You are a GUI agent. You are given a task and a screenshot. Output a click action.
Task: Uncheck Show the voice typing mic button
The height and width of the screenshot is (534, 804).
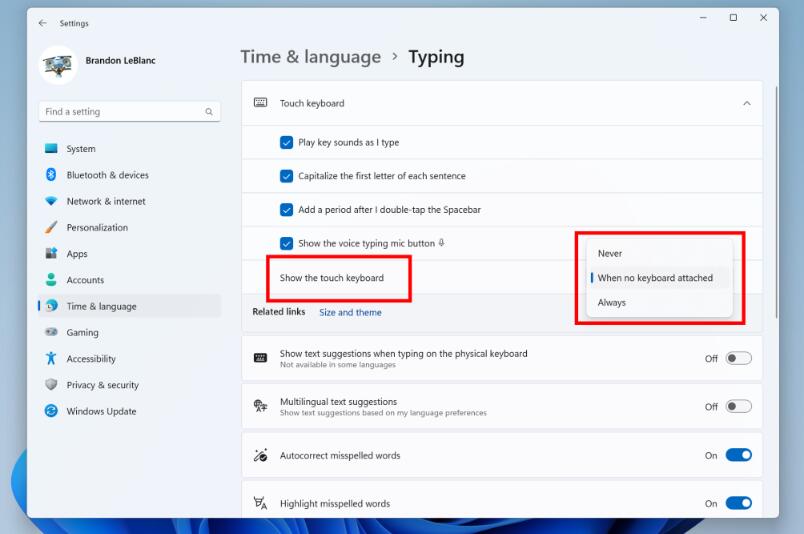(286, 243)
